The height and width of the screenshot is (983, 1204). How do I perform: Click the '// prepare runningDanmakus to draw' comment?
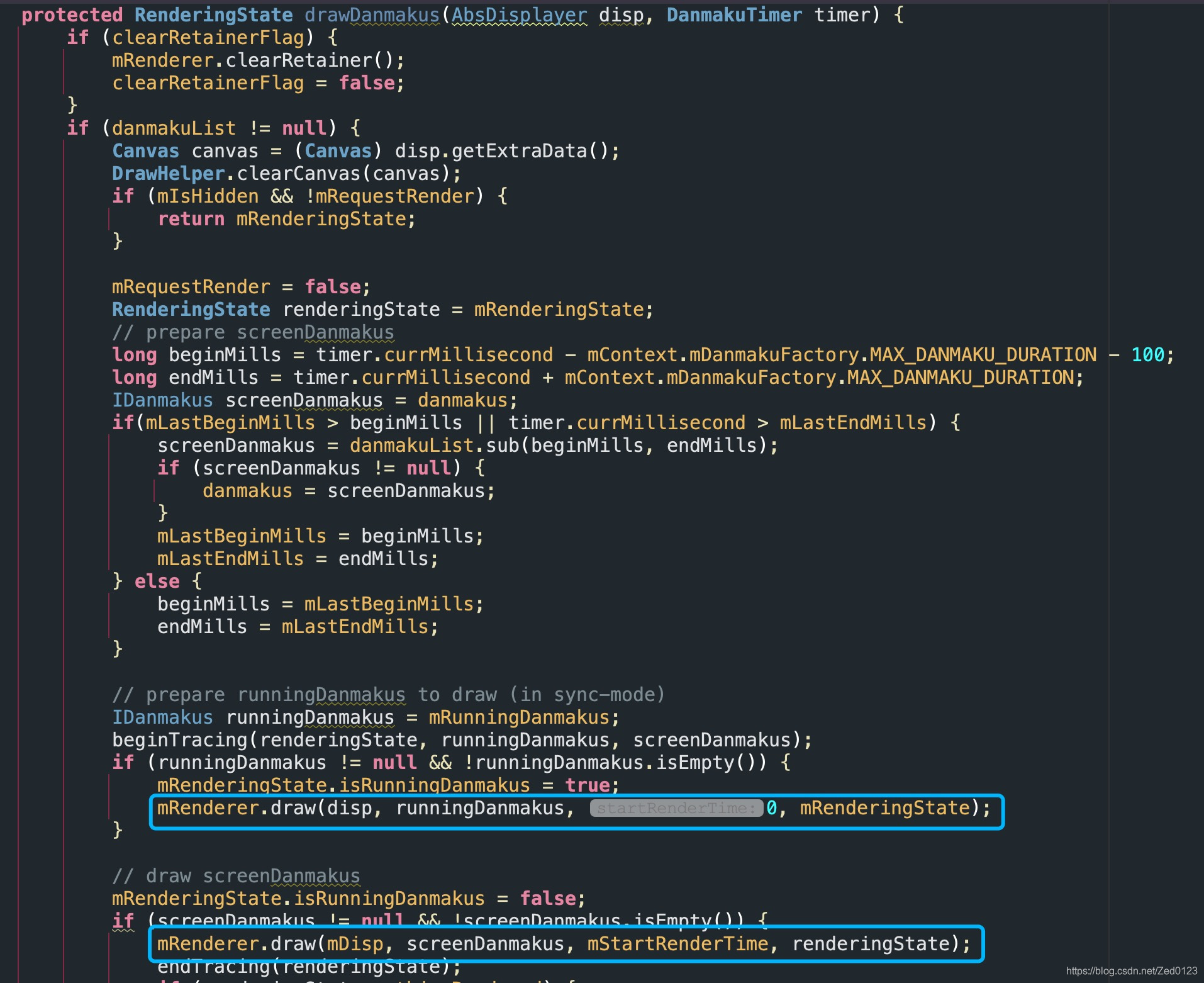tap(388, 695)
